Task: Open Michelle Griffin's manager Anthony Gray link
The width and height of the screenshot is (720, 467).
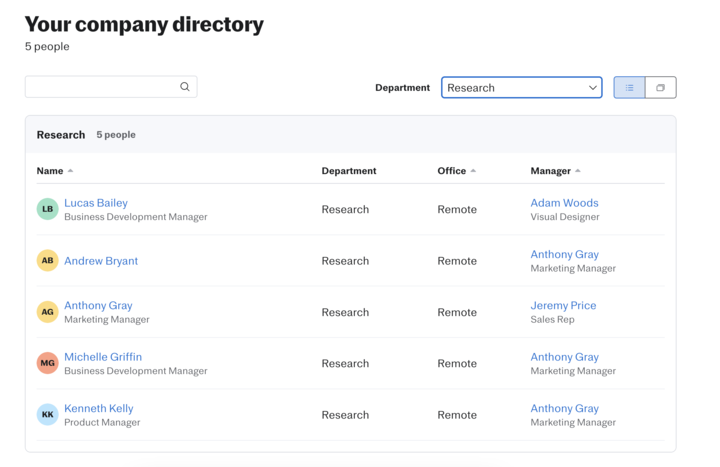Action: [564, 357]
